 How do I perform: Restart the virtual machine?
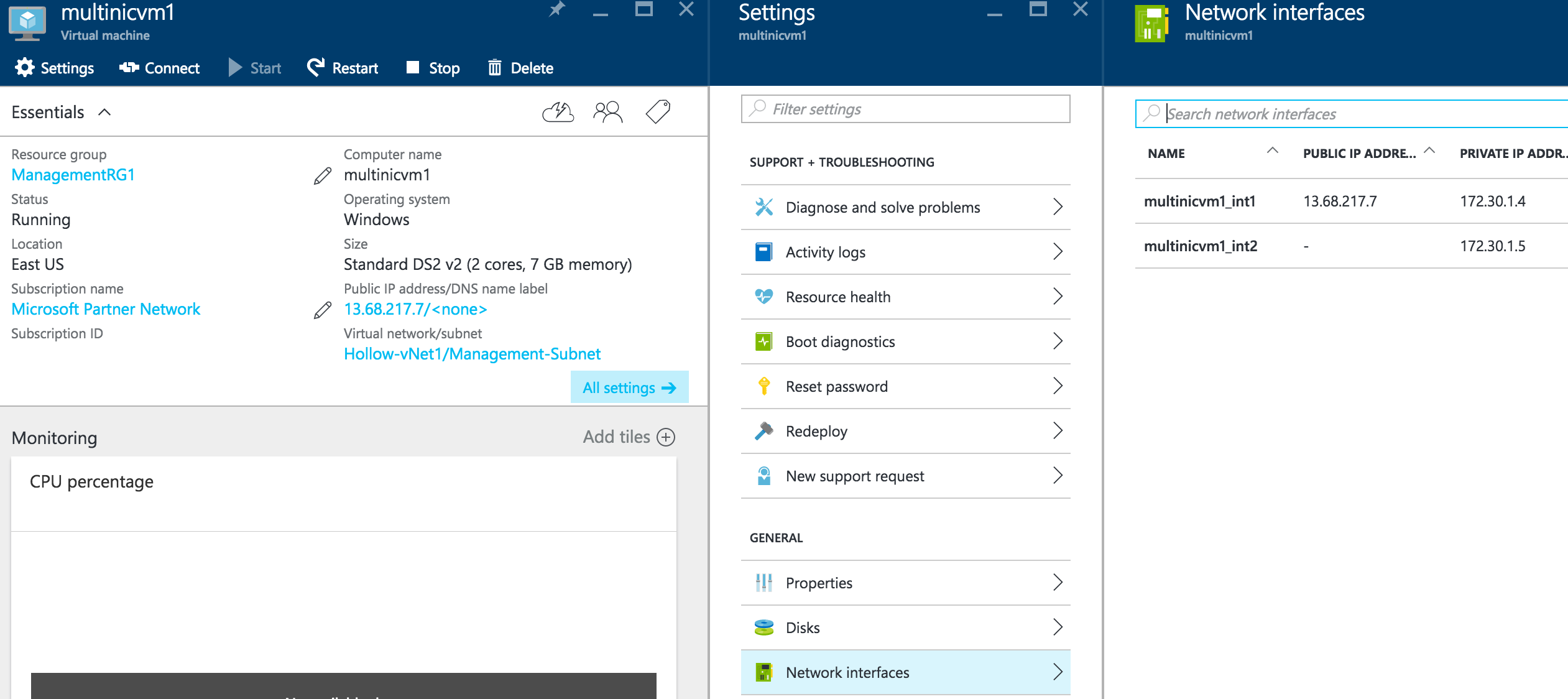tap(343, 68)
